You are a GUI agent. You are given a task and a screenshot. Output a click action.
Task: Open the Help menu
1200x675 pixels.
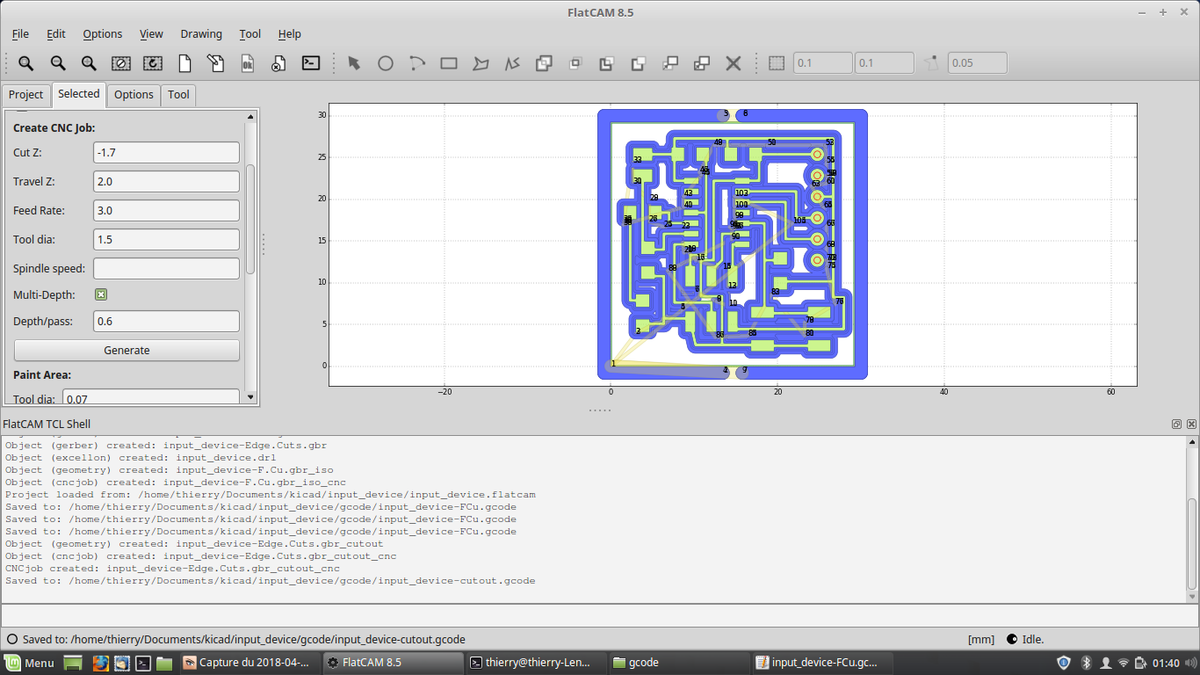289,34
